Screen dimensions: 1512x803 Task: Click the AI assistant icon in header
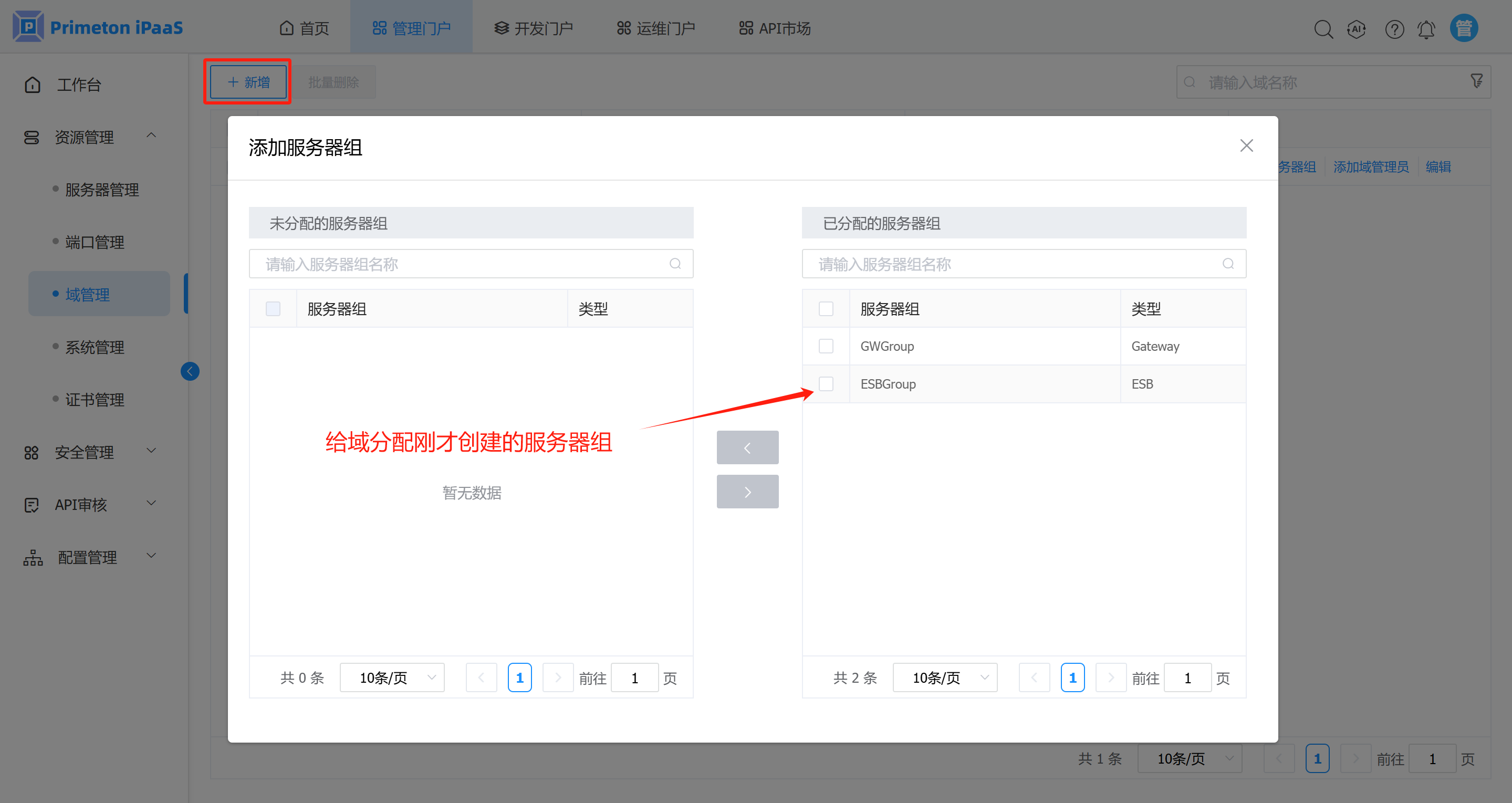[x=1356, y=29]
